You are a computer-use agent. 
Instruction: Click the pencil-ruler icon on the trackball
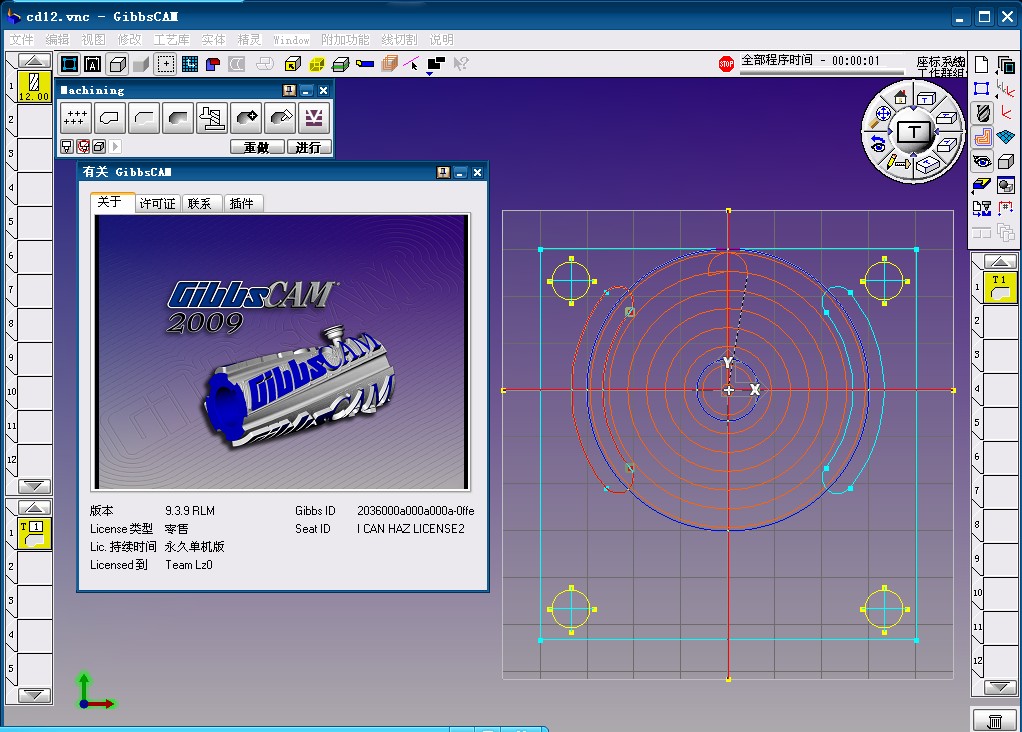point(898,162)
